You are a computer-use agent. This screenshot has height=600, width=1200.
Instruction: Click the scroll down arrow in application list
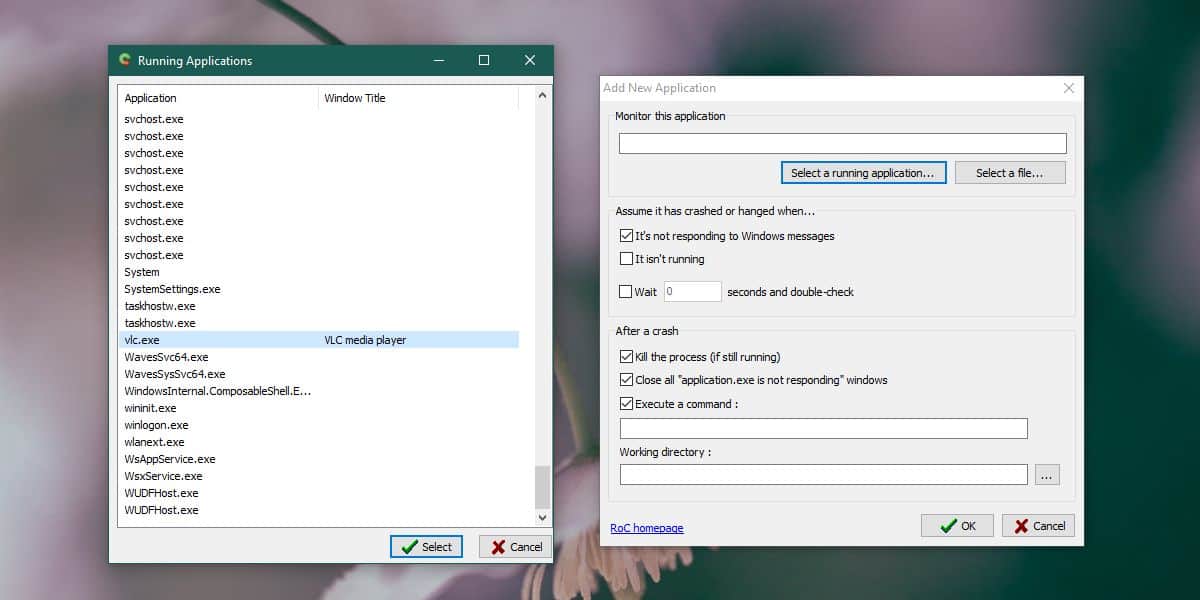[x=543, y=517]
